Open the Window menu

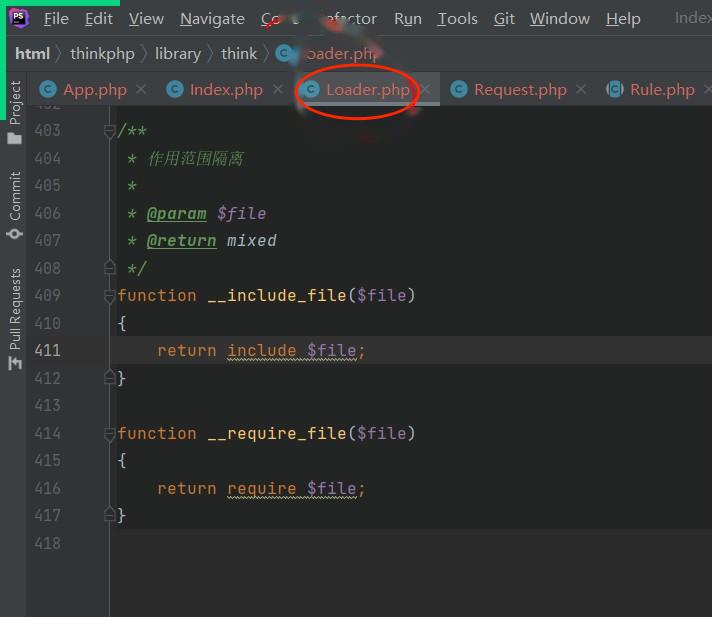pyautogui.click(x=560, y=19)
